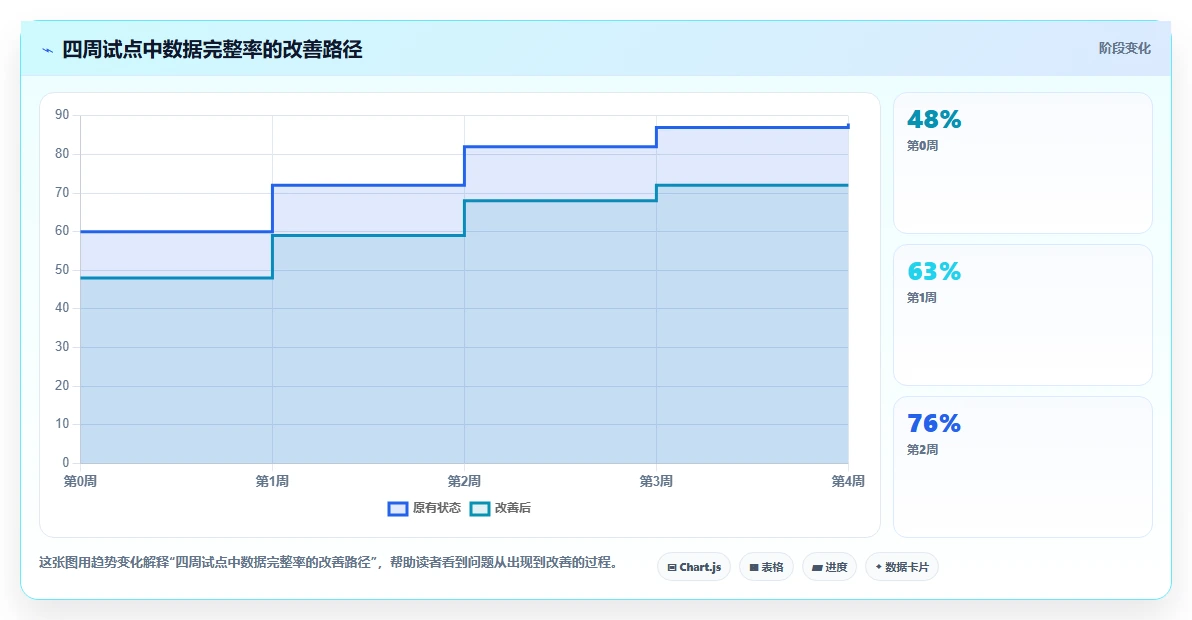
Task: Select the 76% data card
Action: click(1022, 467)
